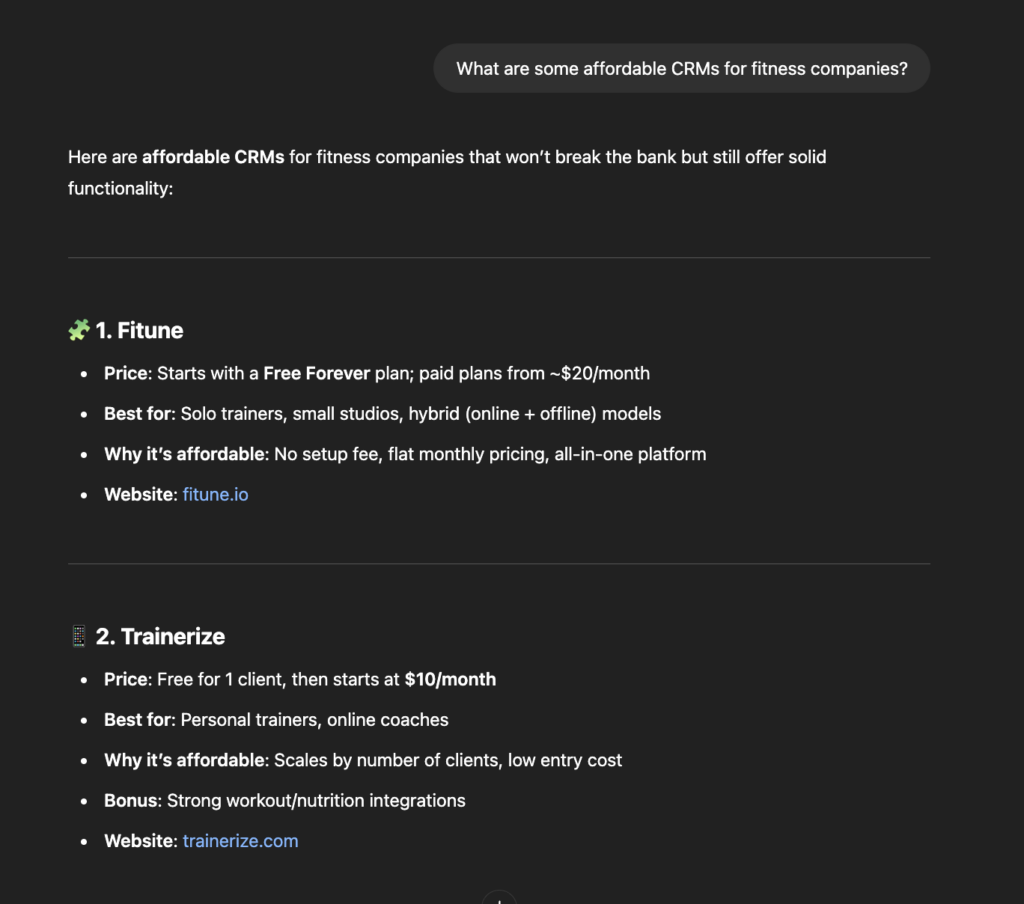Click the "Personal trainers, online coaches" text

(x=315, y=719)
